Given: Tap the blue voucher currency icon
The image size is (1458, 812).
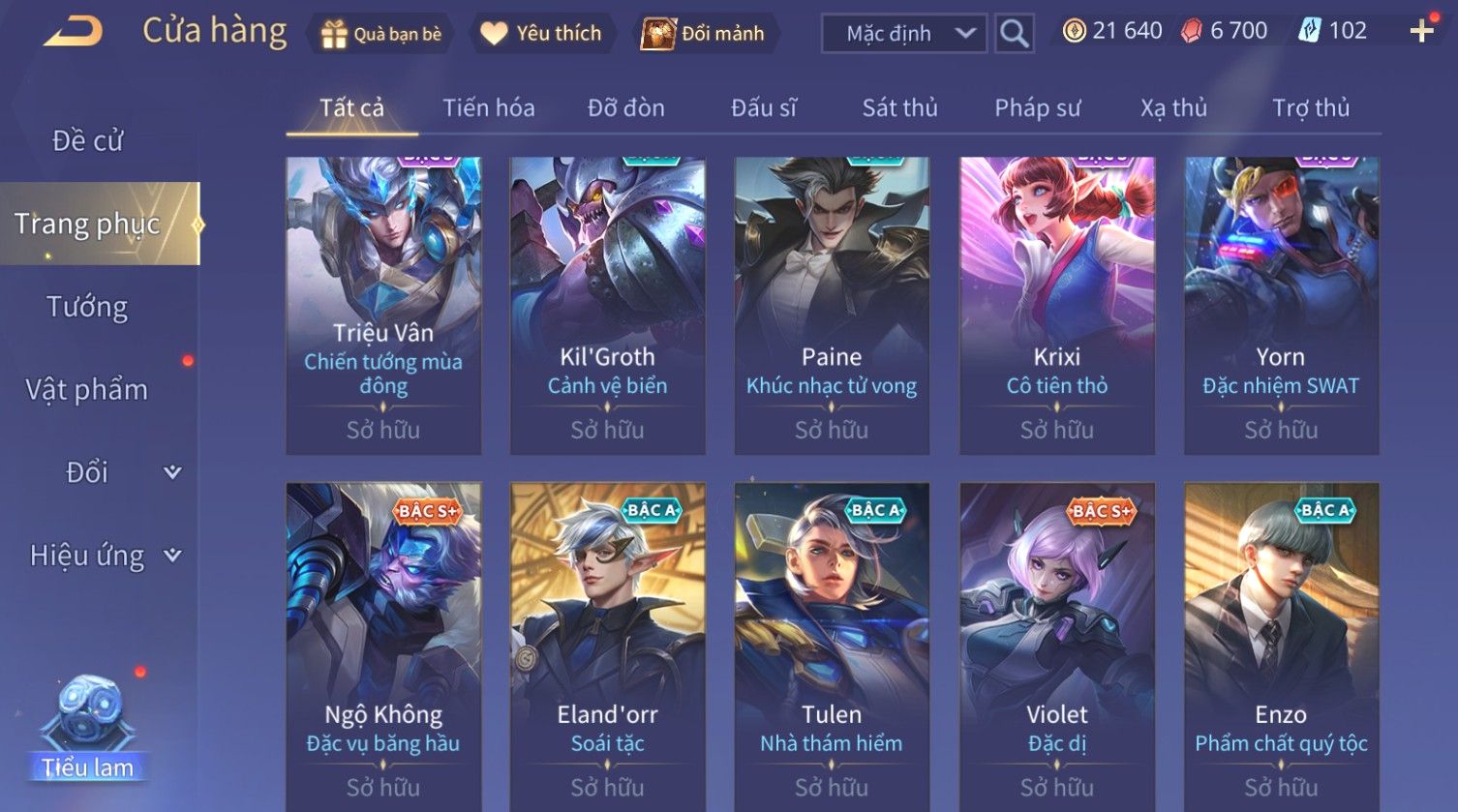Looking at the screenshot, I should click(x=1309, y=31).
